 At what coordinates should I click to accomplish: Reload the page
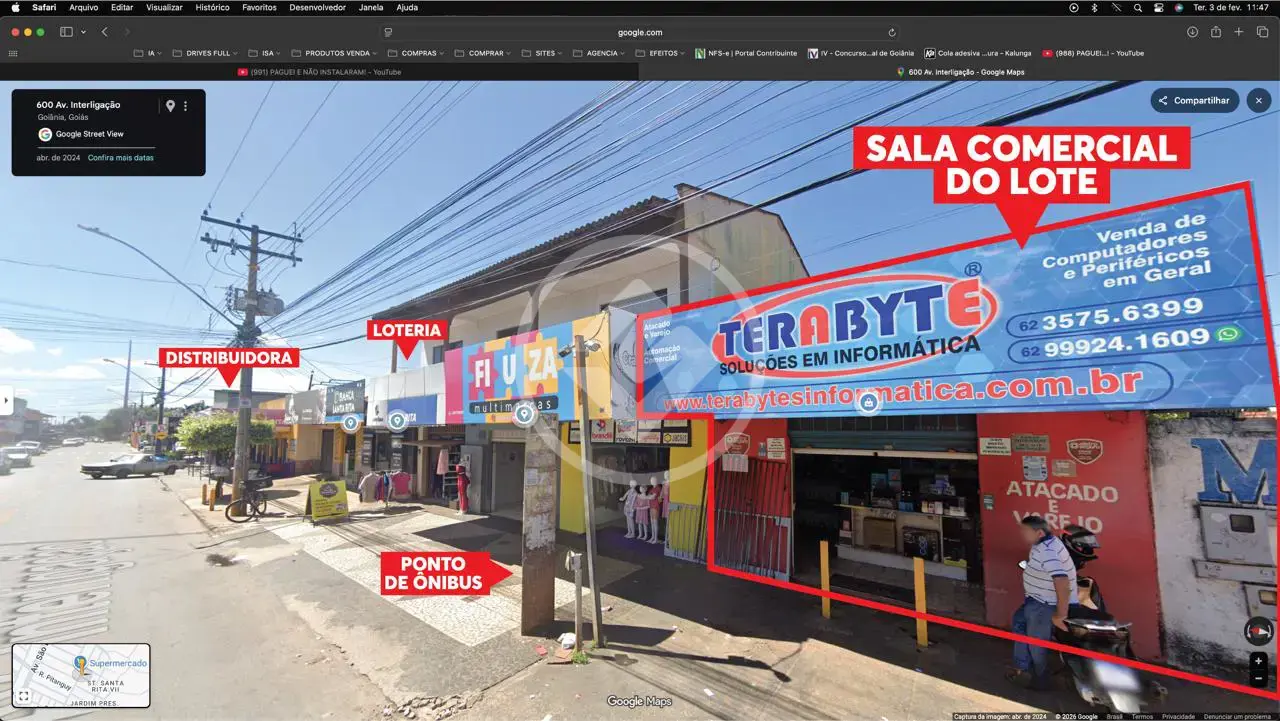tap(892, 32)
